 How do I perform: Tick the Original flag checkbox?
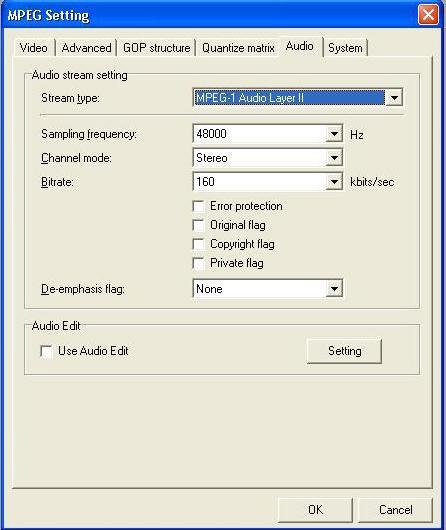pyautogui.click(x=198, y=225)
